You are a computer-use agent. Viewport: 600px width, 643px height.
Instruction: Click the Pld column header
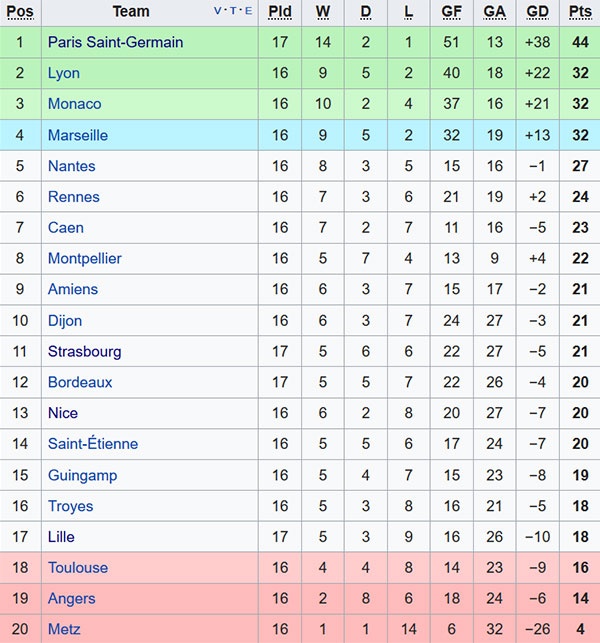pos(280,12)
